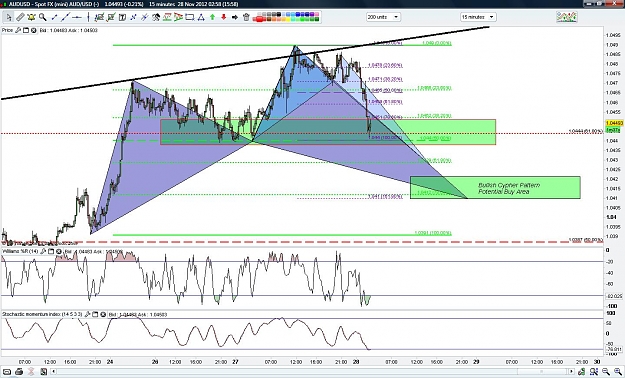
Task: Open the 200 units dropdown
Action: coord(383,17)
